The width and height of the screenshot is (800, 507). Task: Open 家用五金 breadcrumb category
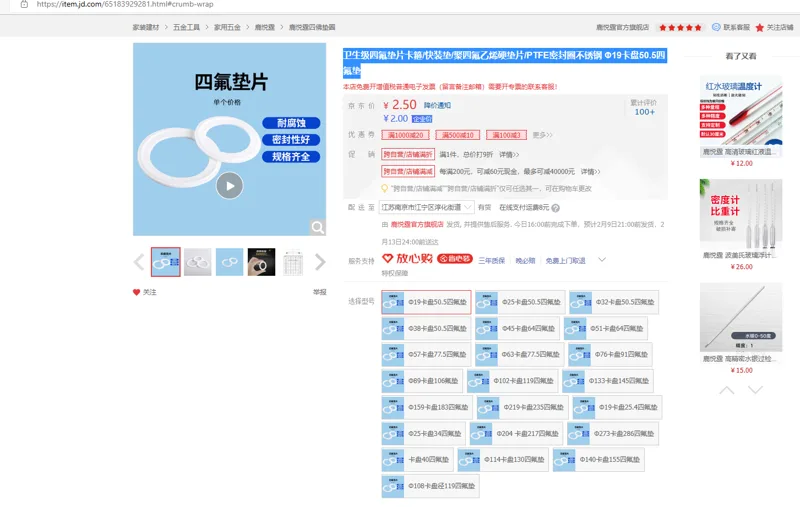[227, 28]
